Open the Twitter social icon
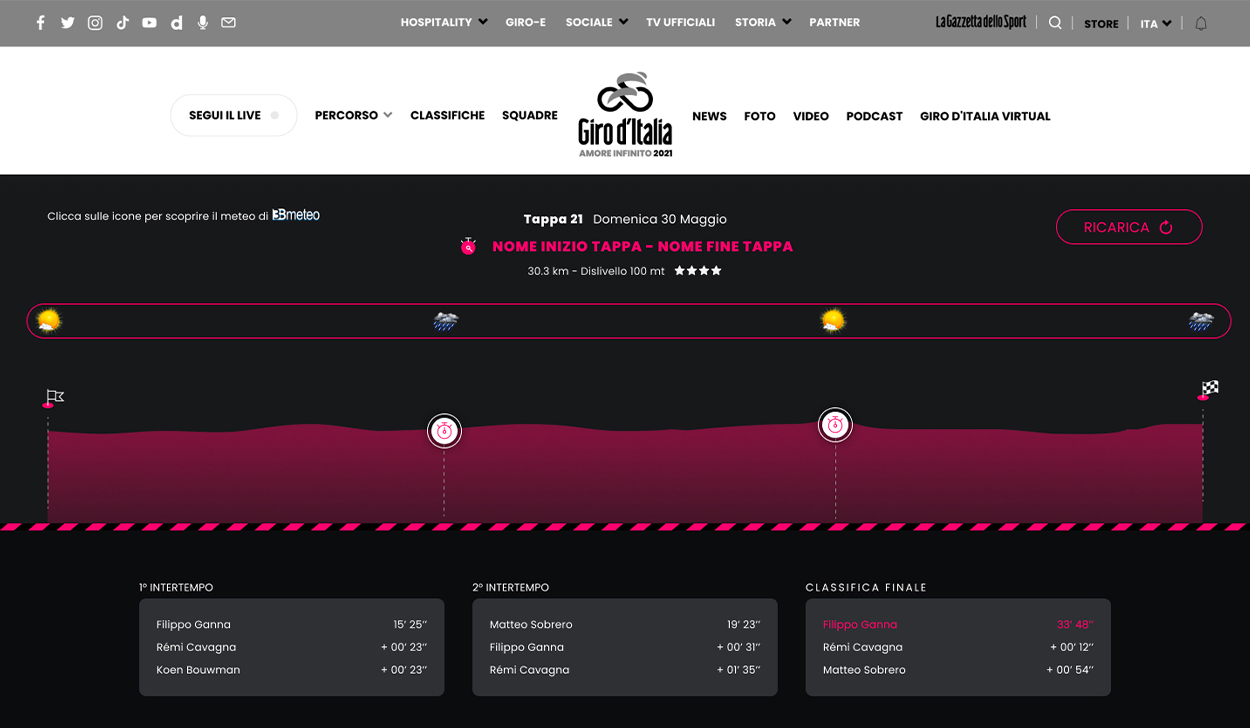This screenshot has height=728, width=1250. 68,23
